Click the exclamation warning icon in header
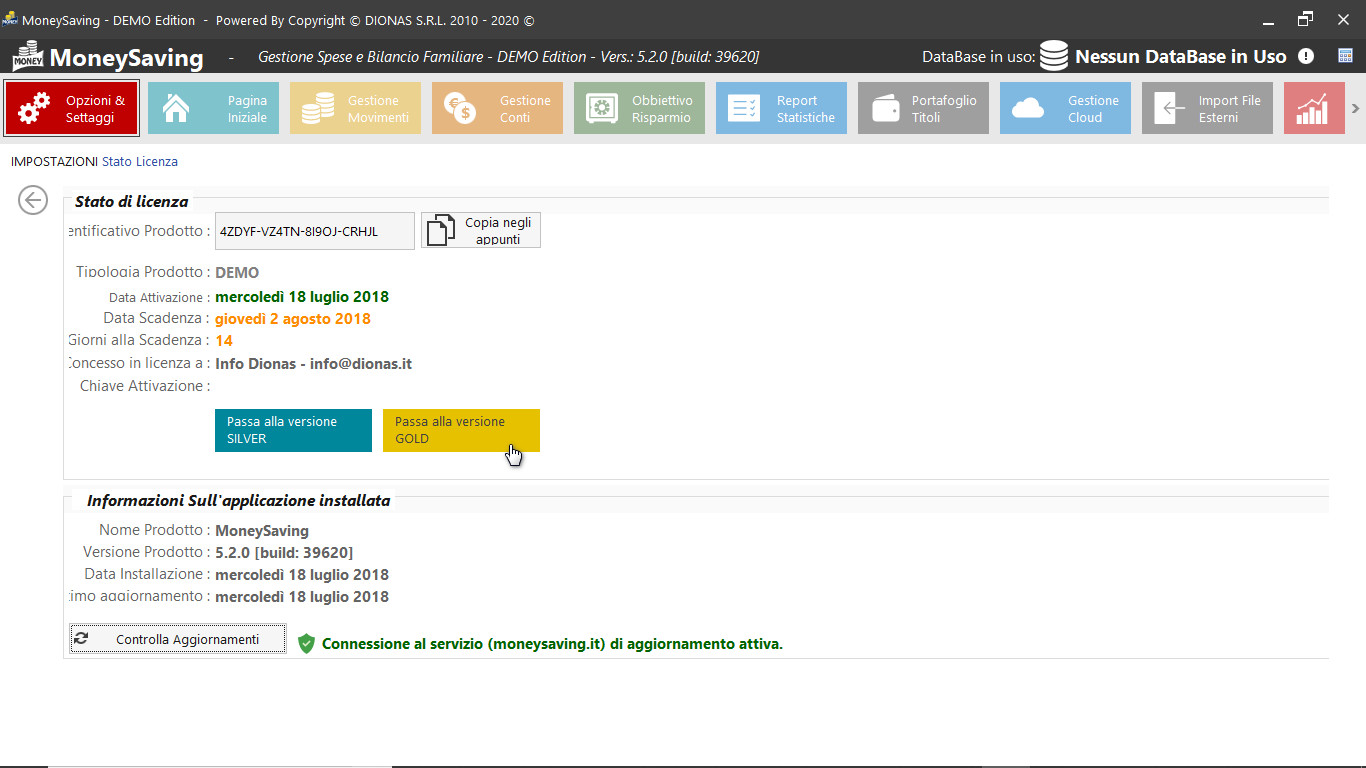This screenshot has width=1366, height=768. click(1306, 56)
